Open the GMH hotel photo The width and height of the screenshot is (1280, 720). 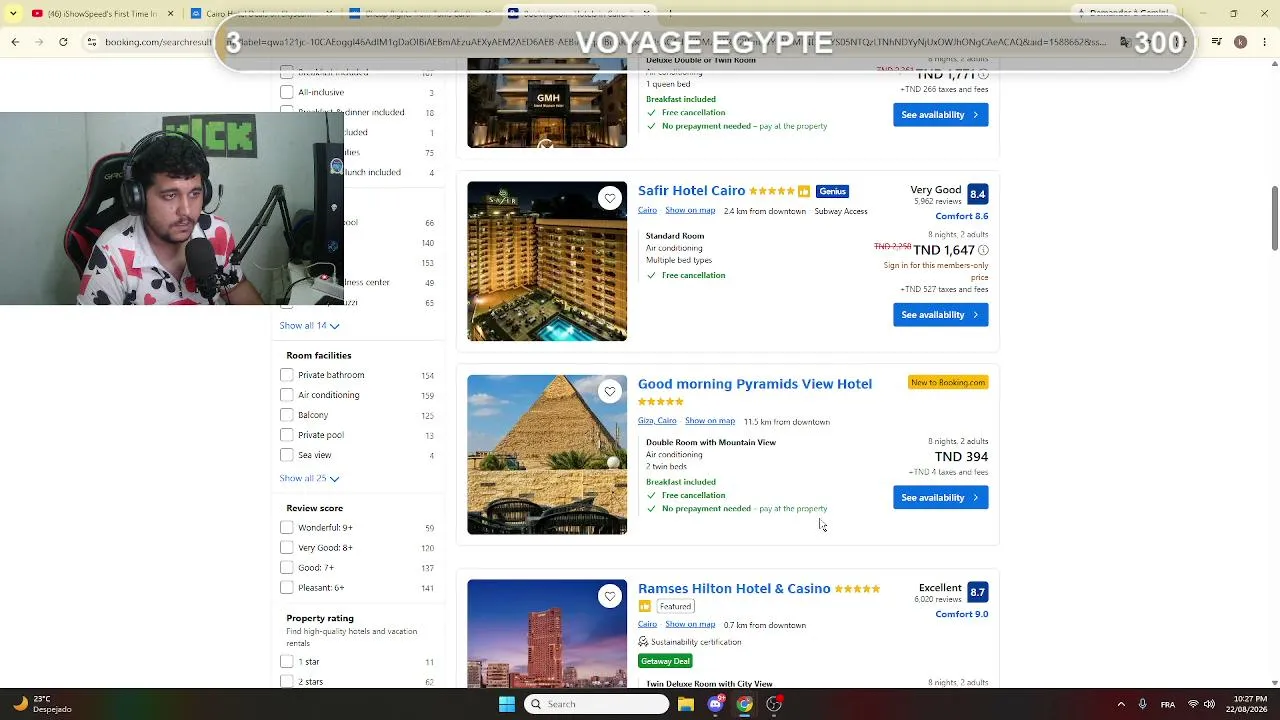click(x=547, y=103)
